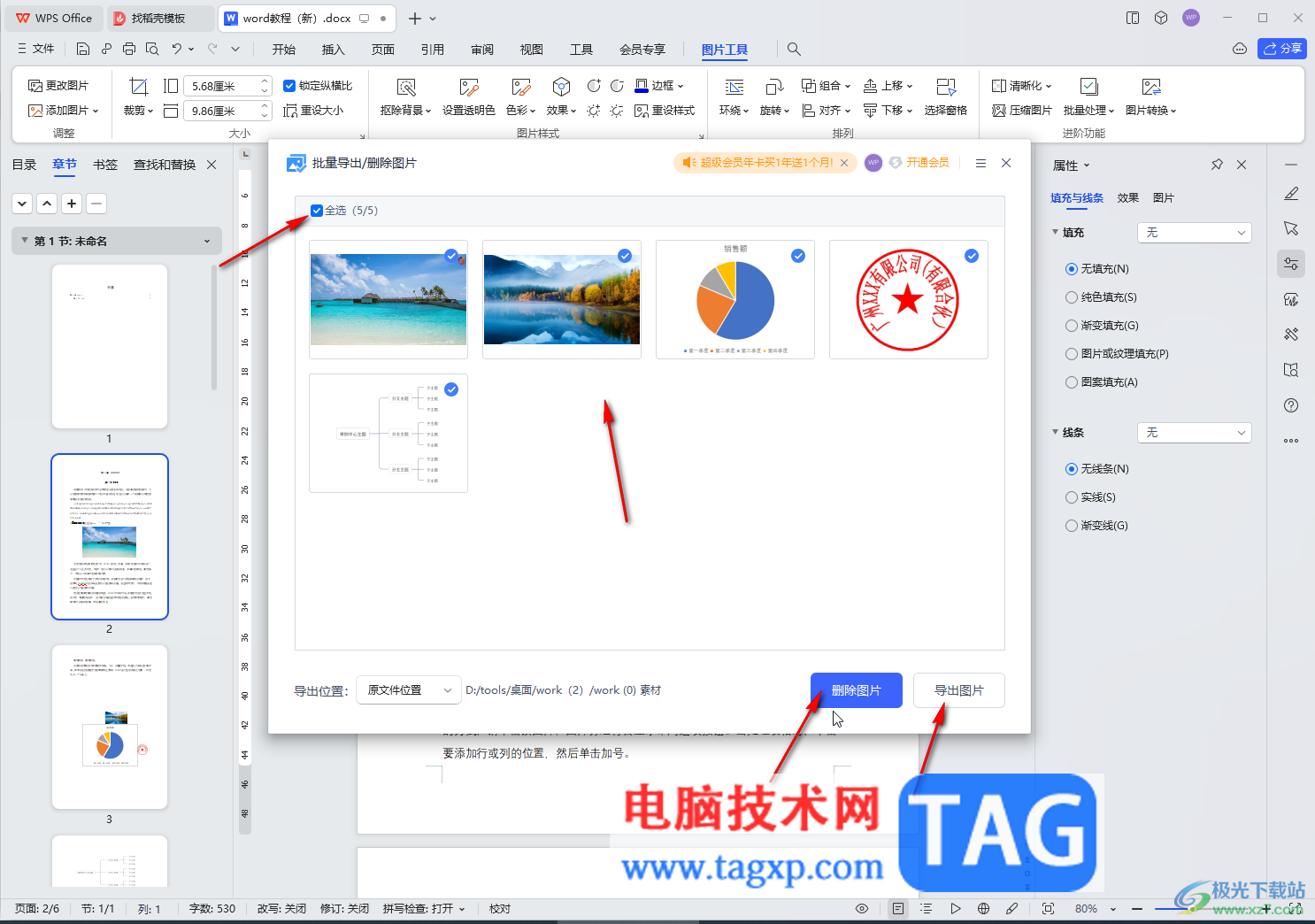Viewport: 1315px width, 924px height.
Task: Click 更改图片 change picture tool
Action: point(58,86)
